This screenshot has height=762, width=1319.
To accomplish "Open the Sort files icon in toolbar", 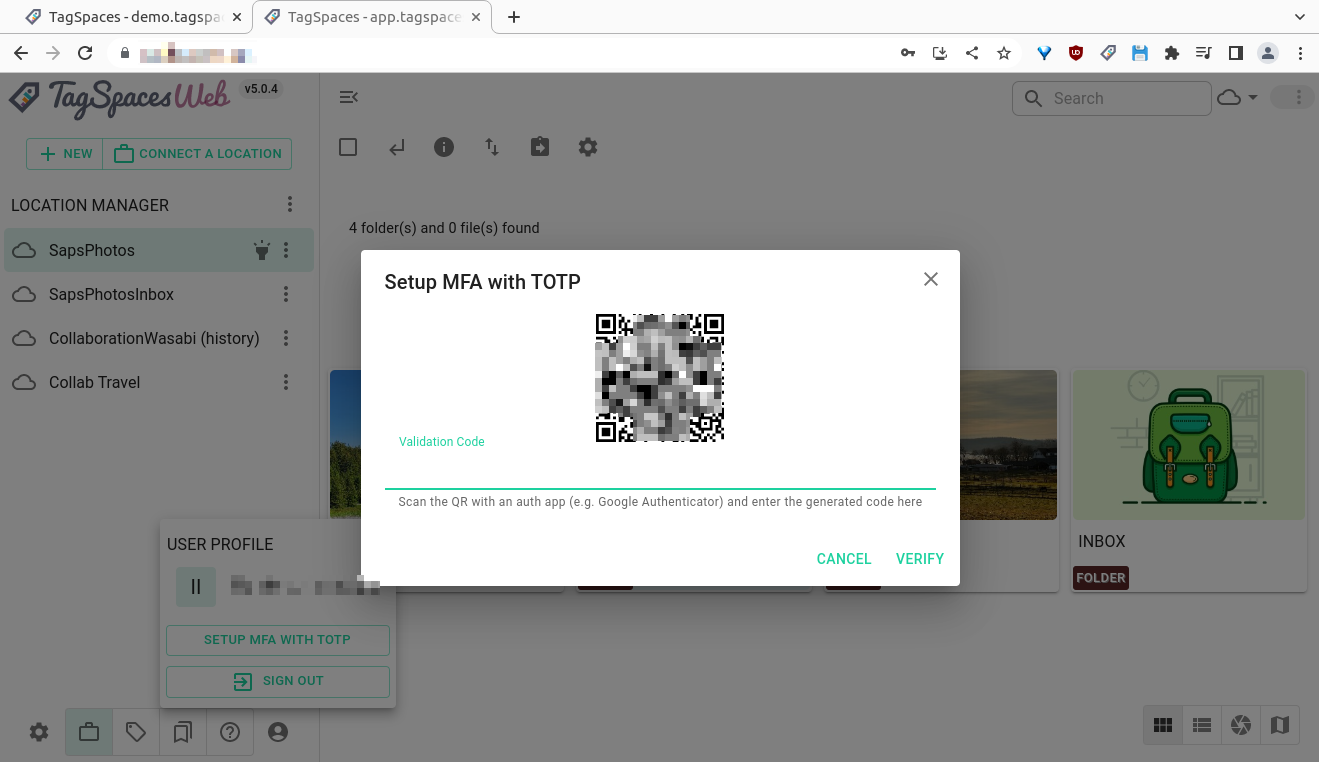I will (x=491, y=147).
